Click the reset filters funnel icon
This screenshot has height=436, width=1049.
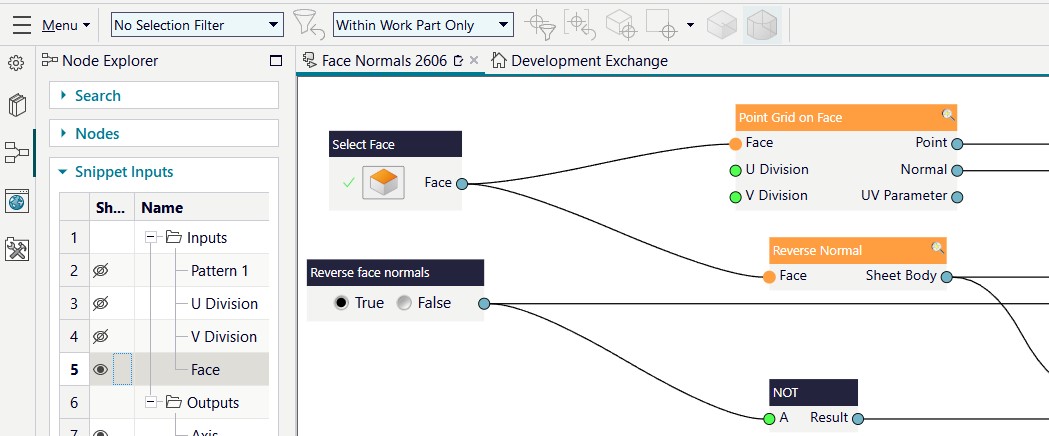(x=308, y=25)
